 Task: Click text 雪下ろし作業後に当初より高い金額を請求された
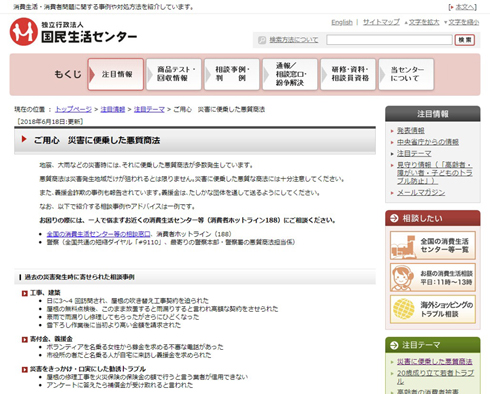tap(114, 325)
